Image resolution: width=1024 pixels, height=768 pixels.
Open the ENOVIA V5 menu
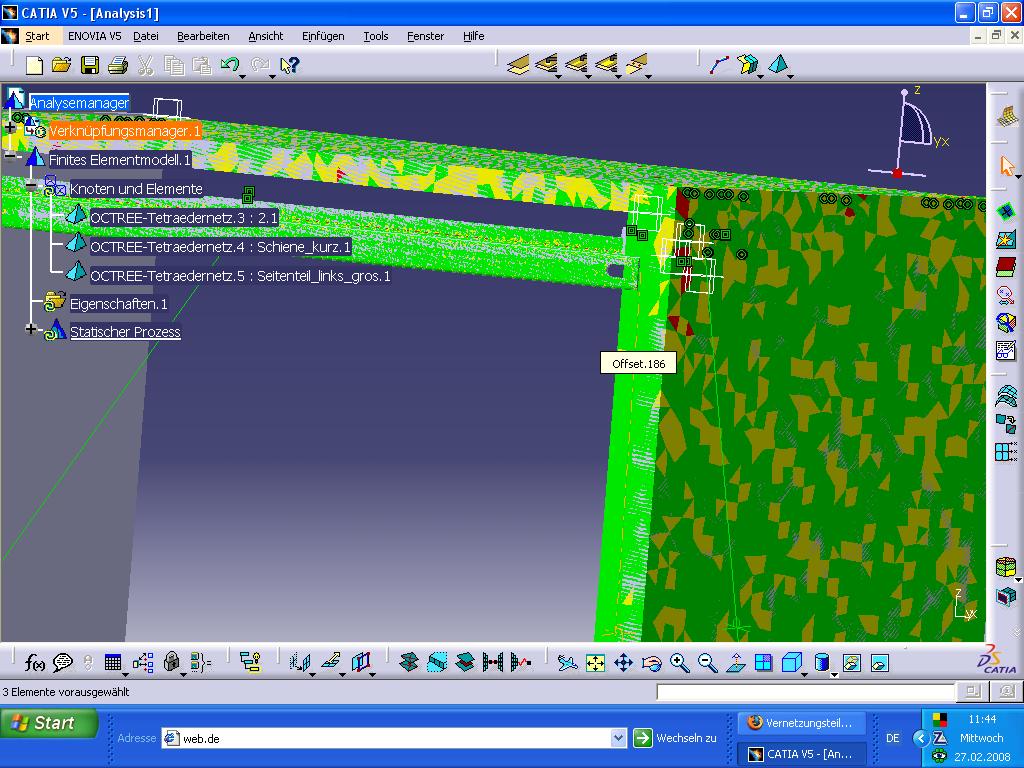tap(95, 36)
